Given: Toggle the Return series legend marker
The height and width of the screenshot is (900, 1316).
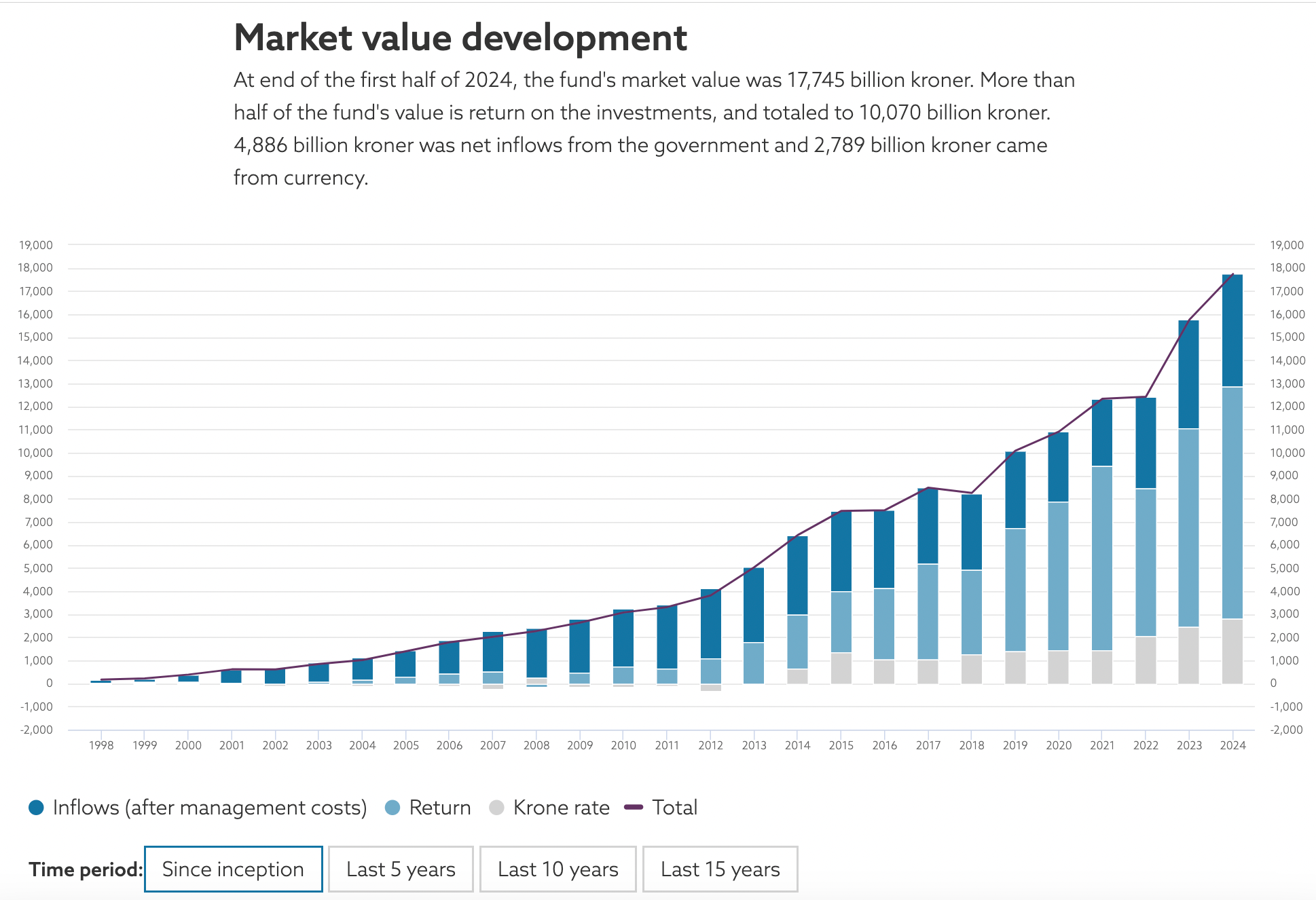Looking at the screenshot, I should [x=392, y=807].
